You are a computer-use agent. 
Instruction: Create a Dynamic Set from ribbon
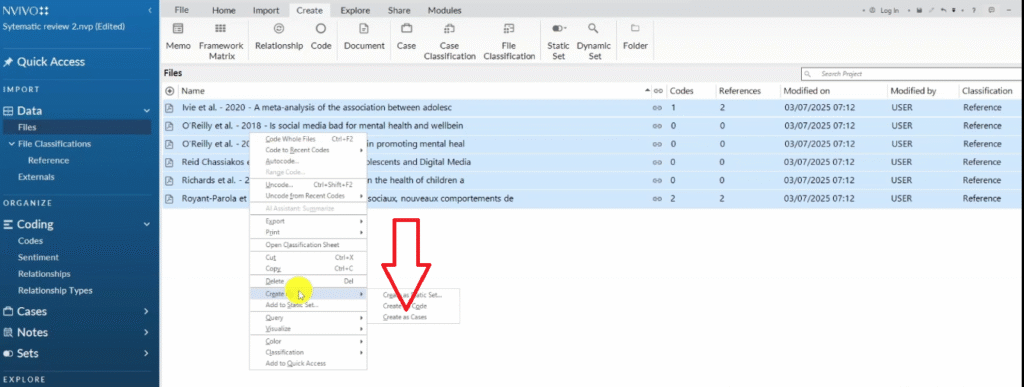594,42
